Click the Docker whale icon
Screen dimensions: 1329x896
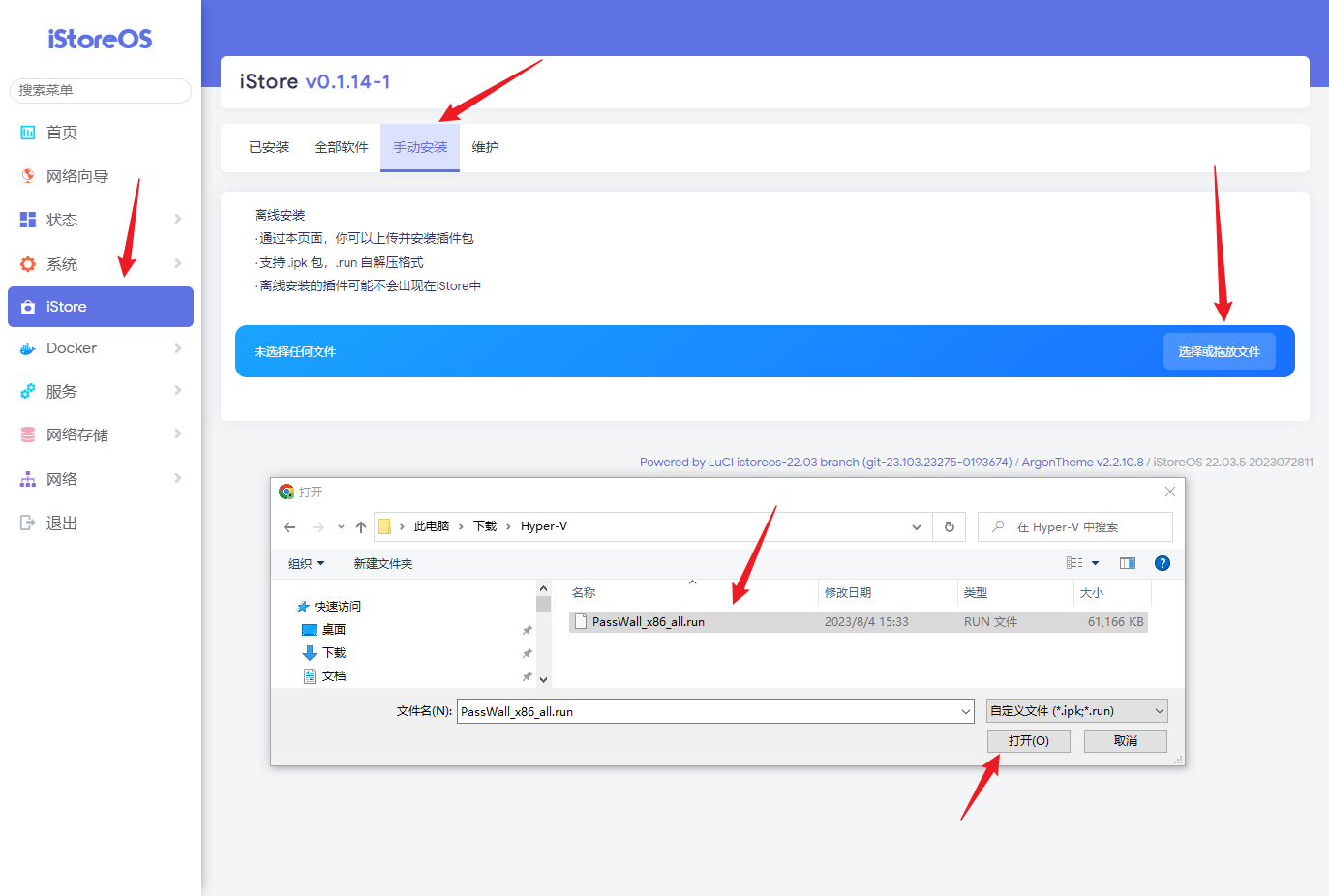[x=28, y=348]
